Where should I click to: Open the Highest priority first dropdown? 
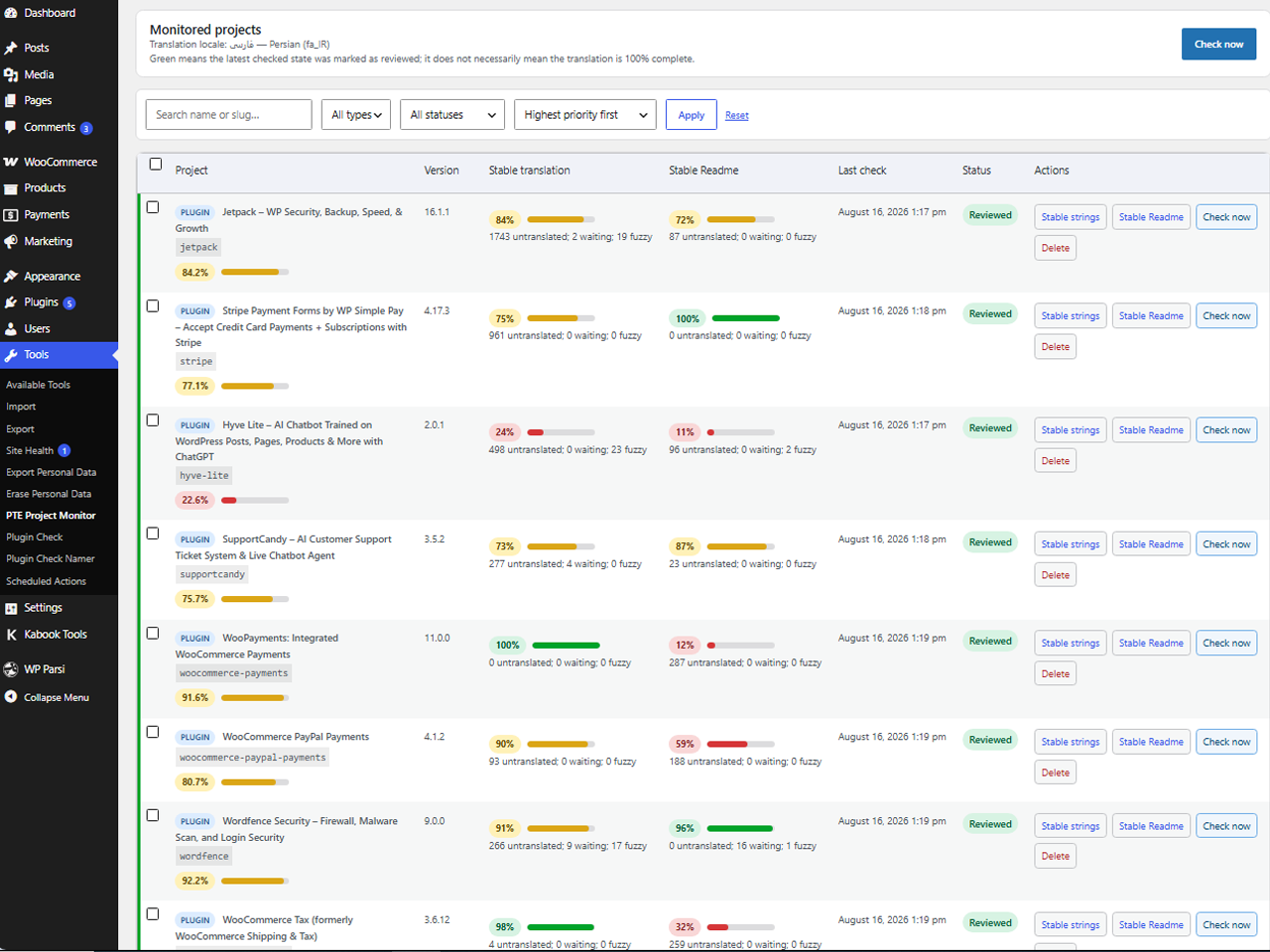click(585, 115)
